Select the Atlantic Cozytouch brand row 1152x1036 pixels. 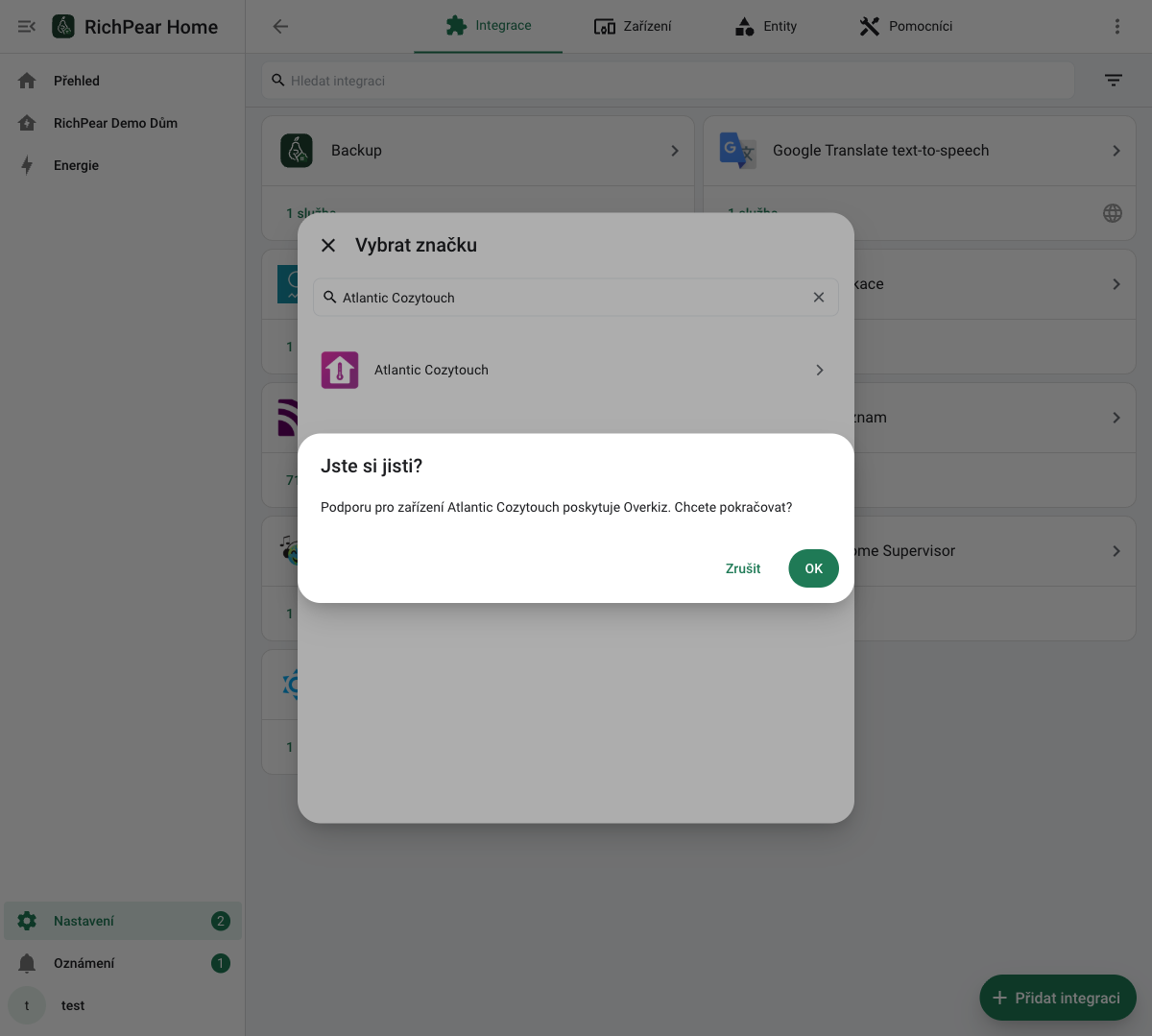tap(575, 370)
